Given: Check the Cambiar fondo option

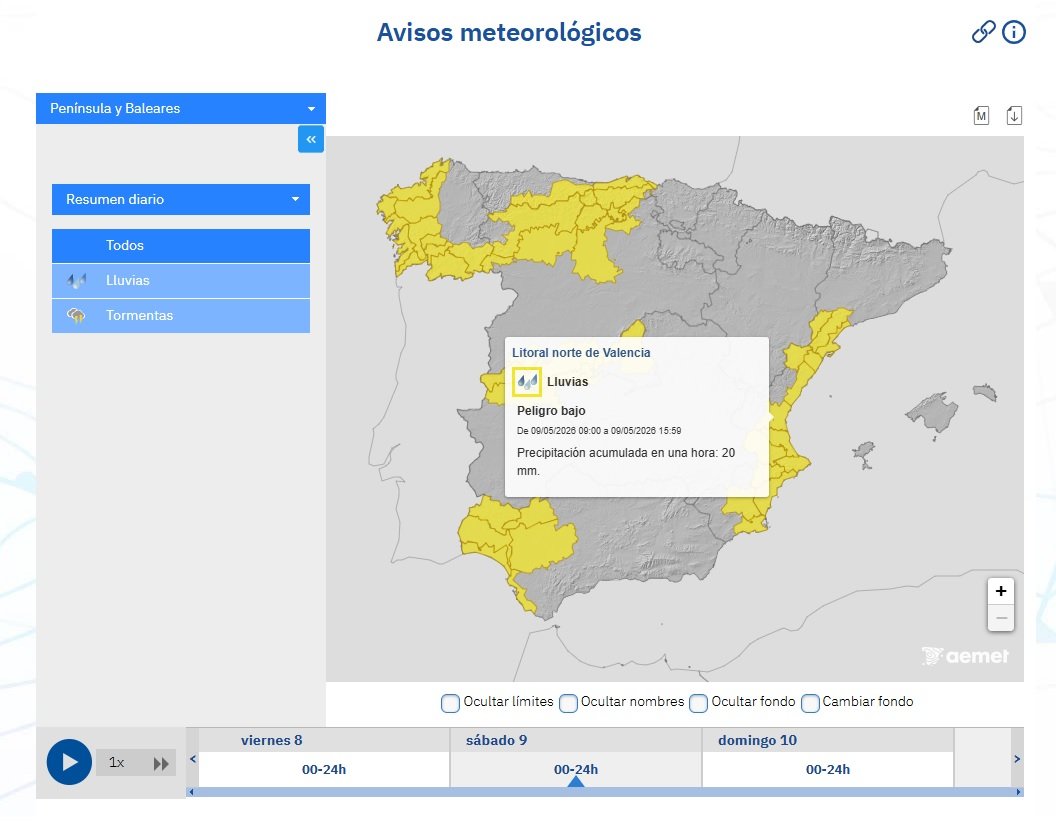Looking at the screenshot, I should point(810,703).
